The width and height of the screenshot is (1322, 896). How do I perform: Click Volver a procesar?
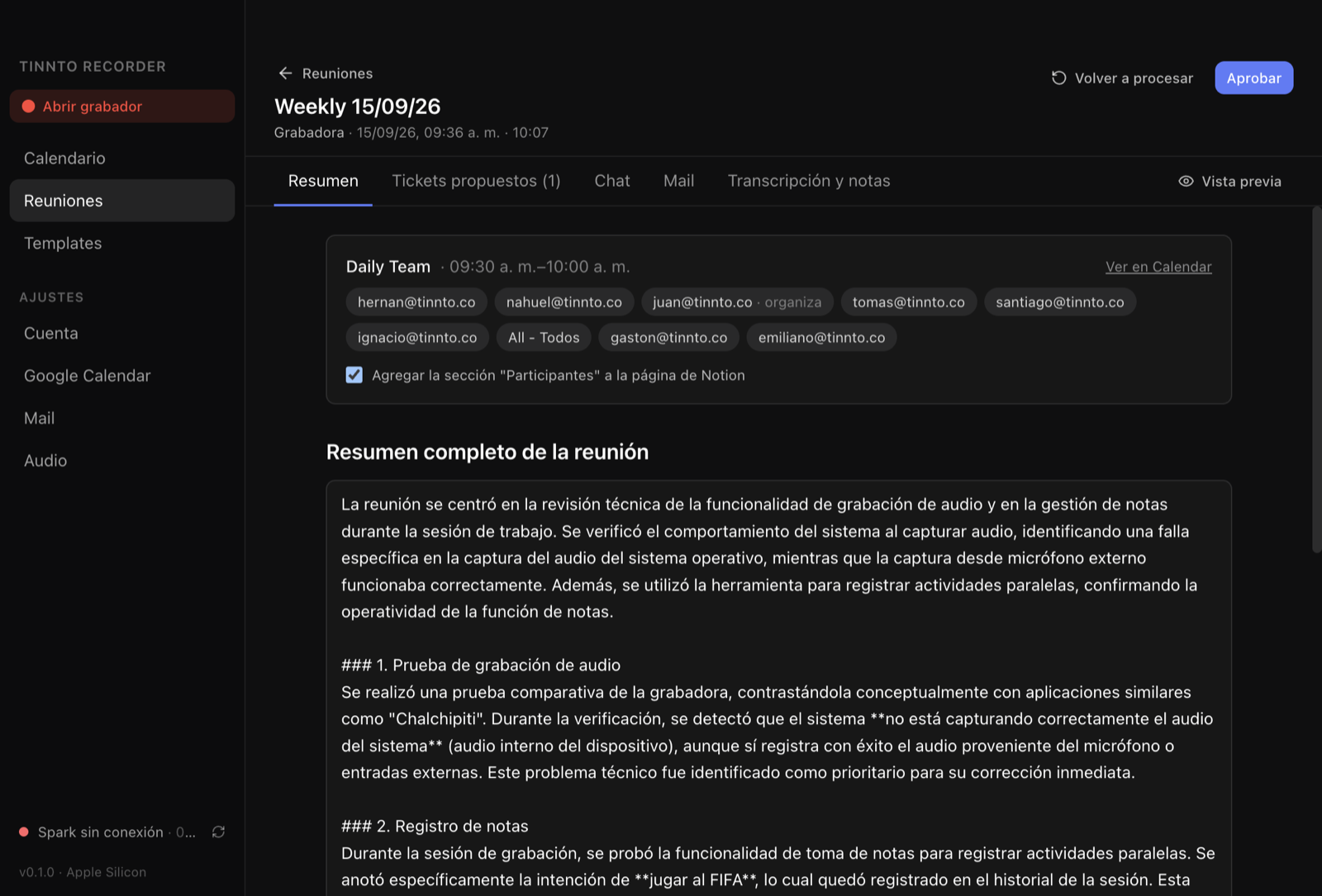(x=1122, y=78)
